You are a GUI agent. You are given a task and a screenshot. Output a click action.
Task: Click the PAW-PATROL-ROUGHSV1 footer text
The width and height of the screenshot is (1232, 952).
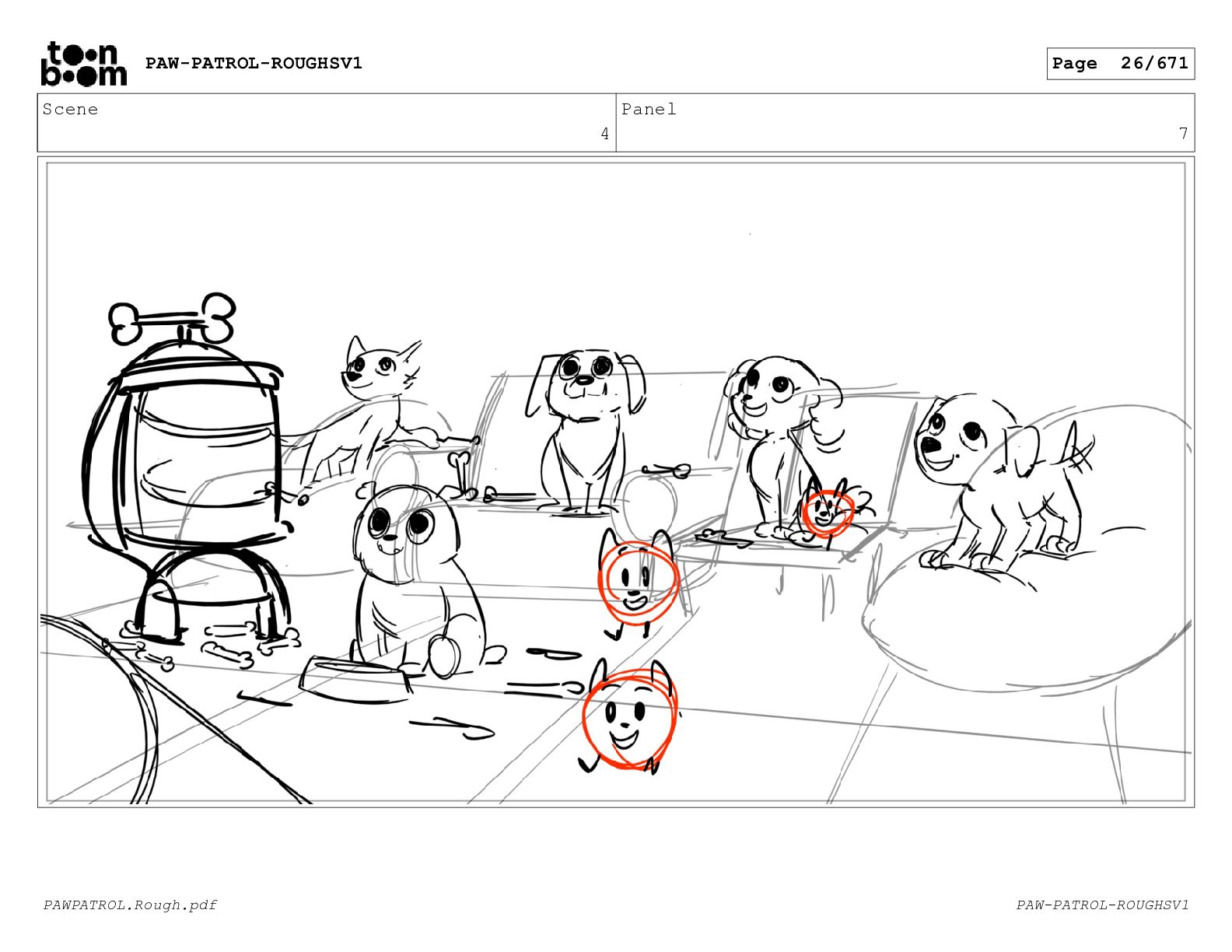coord(1102,905)
